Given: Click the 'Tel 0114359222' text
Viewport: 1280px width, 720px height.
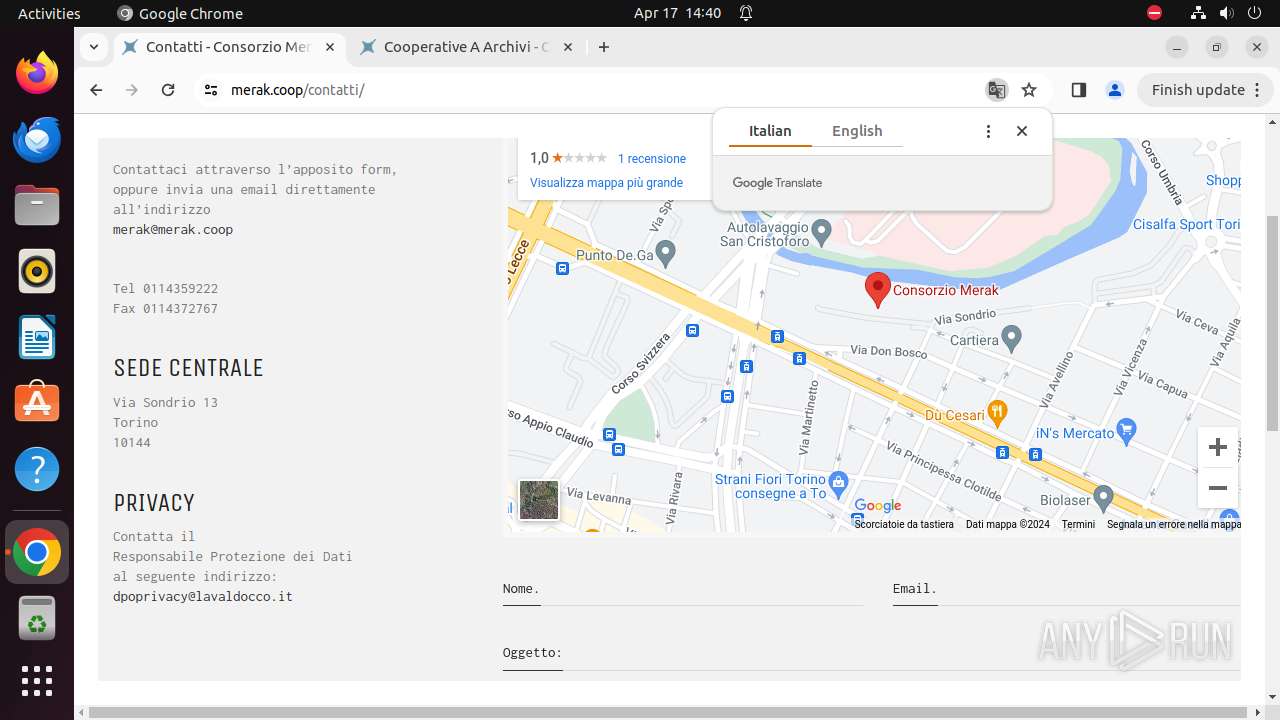Looking at the screenshot, I should pyautogui.click(x=165, y=288).
